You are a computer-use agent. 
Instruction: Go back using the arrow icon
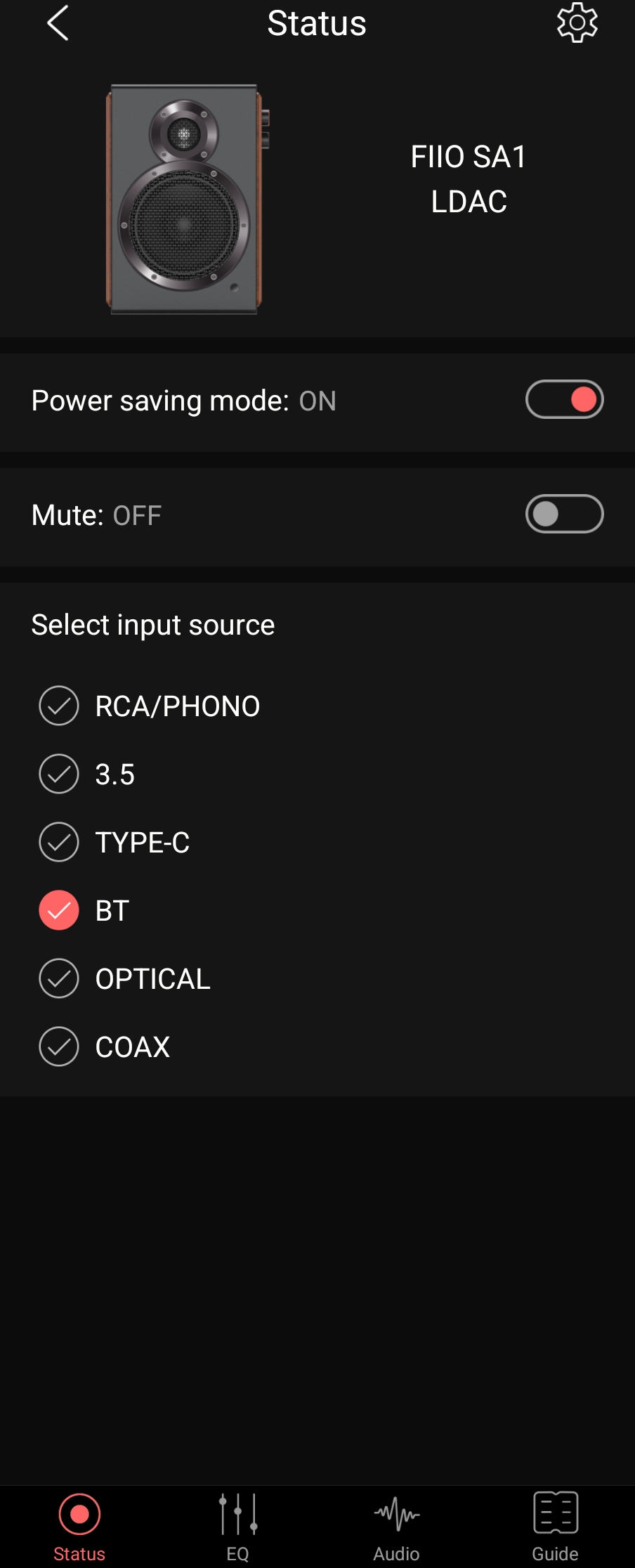pos(58,23)
